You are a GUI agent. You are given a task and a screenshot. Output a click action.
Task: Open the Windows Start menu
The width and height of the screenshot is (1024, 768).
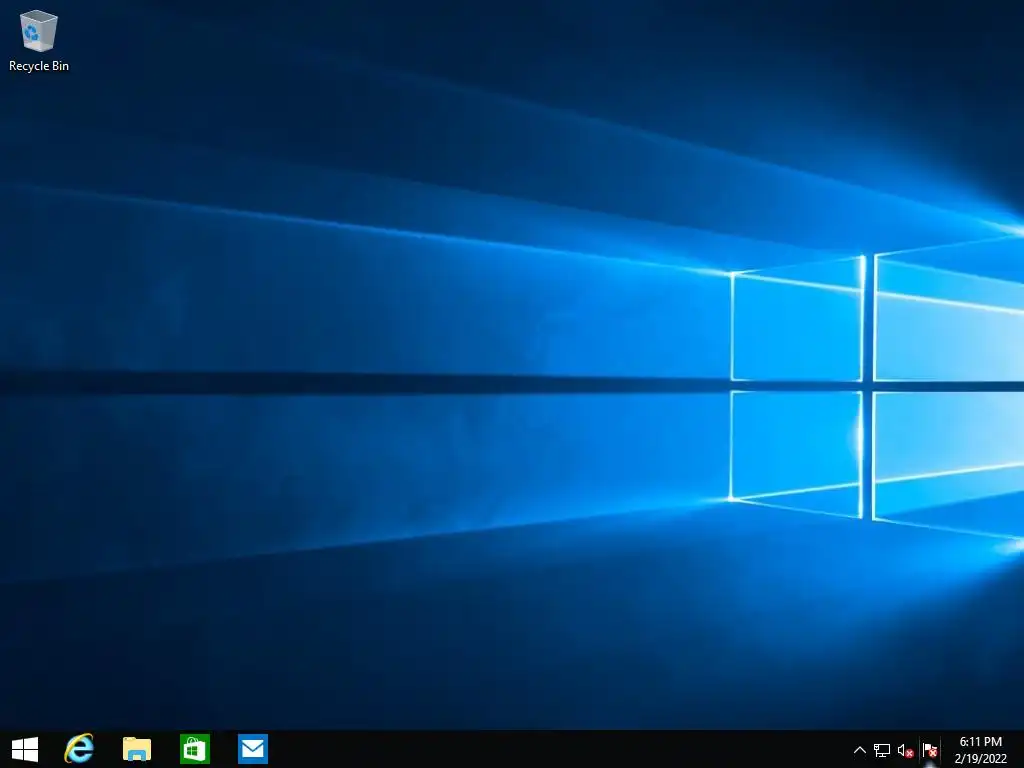pos(25,749)
